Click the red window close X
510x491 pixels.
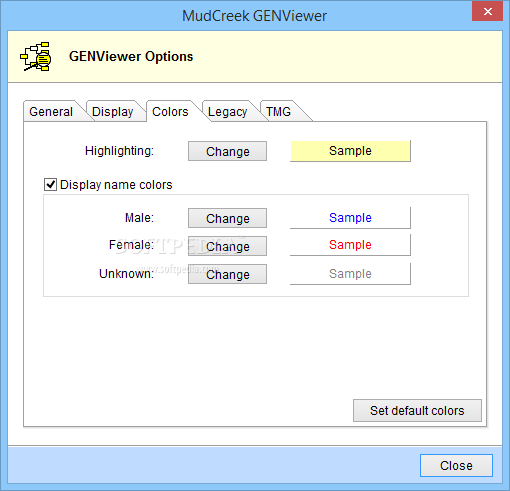coord(487,11)
